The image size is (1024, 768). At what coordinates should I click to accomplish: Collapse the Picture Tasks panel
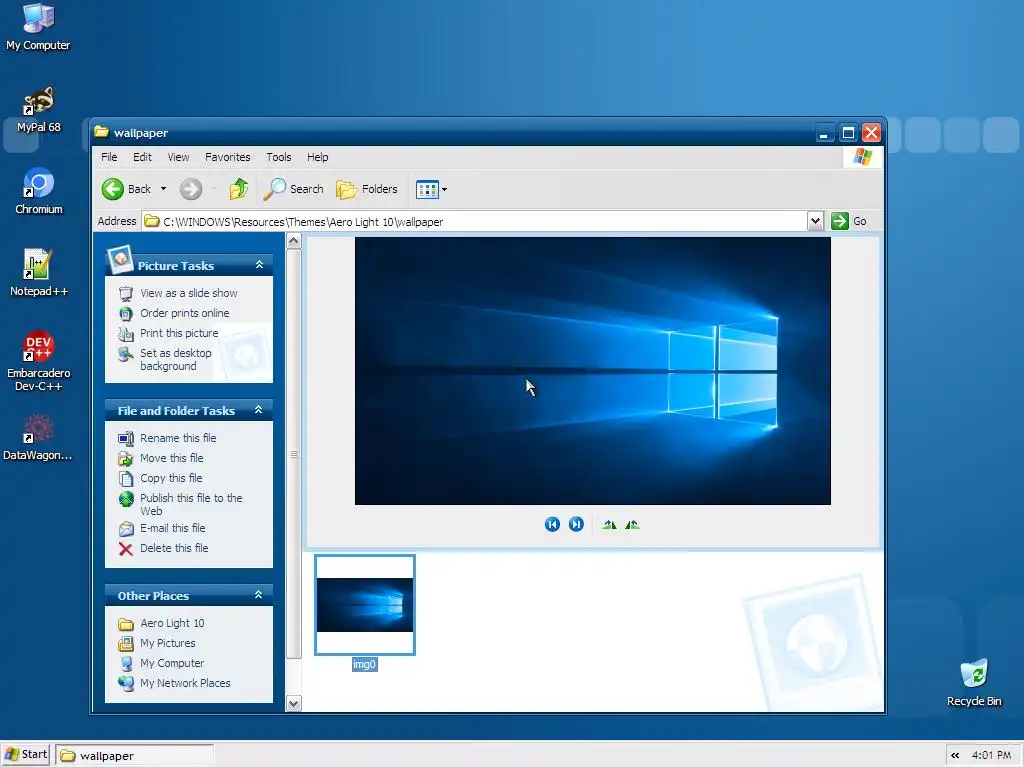pyautogui.click(x=259, y=264)
